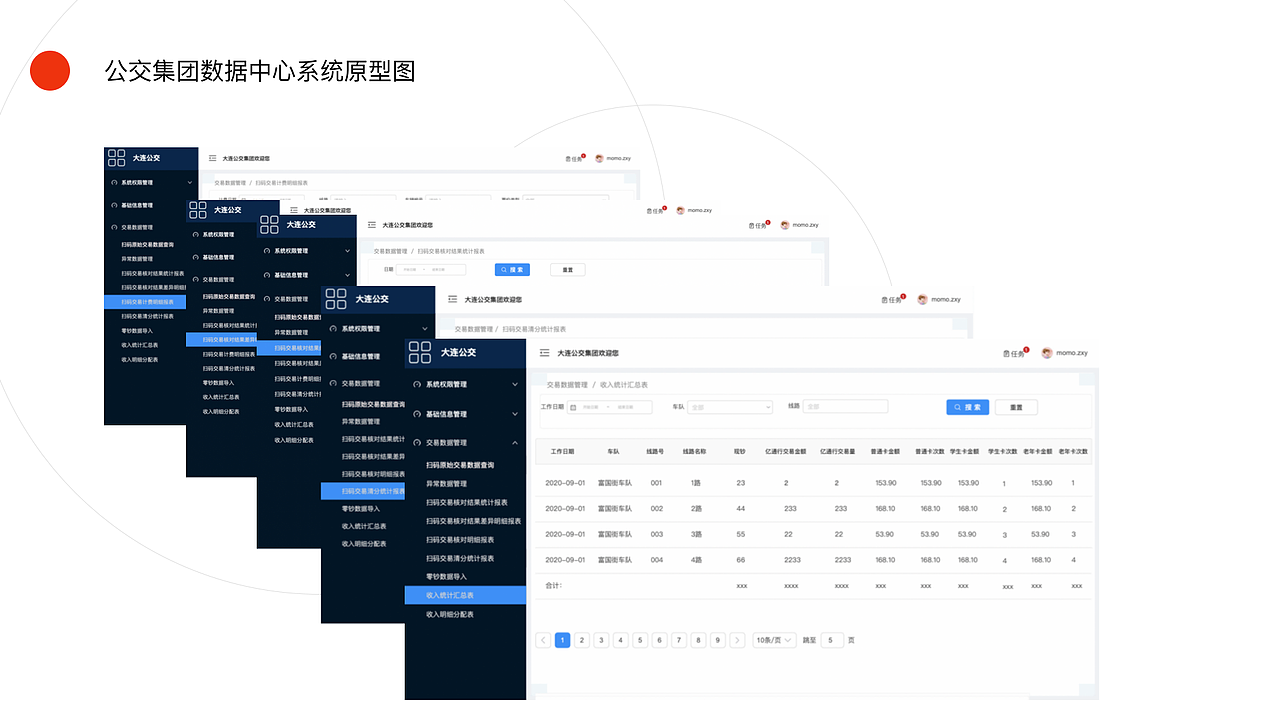Expand 系统权限管理 chevron in the 扫码交易核对结果统计报表 window

(x=348, y=251)
